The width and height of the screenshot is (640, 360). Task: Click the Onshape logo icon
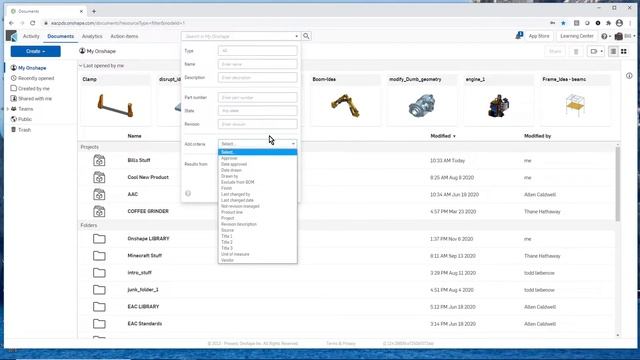[x=11, y=36]
